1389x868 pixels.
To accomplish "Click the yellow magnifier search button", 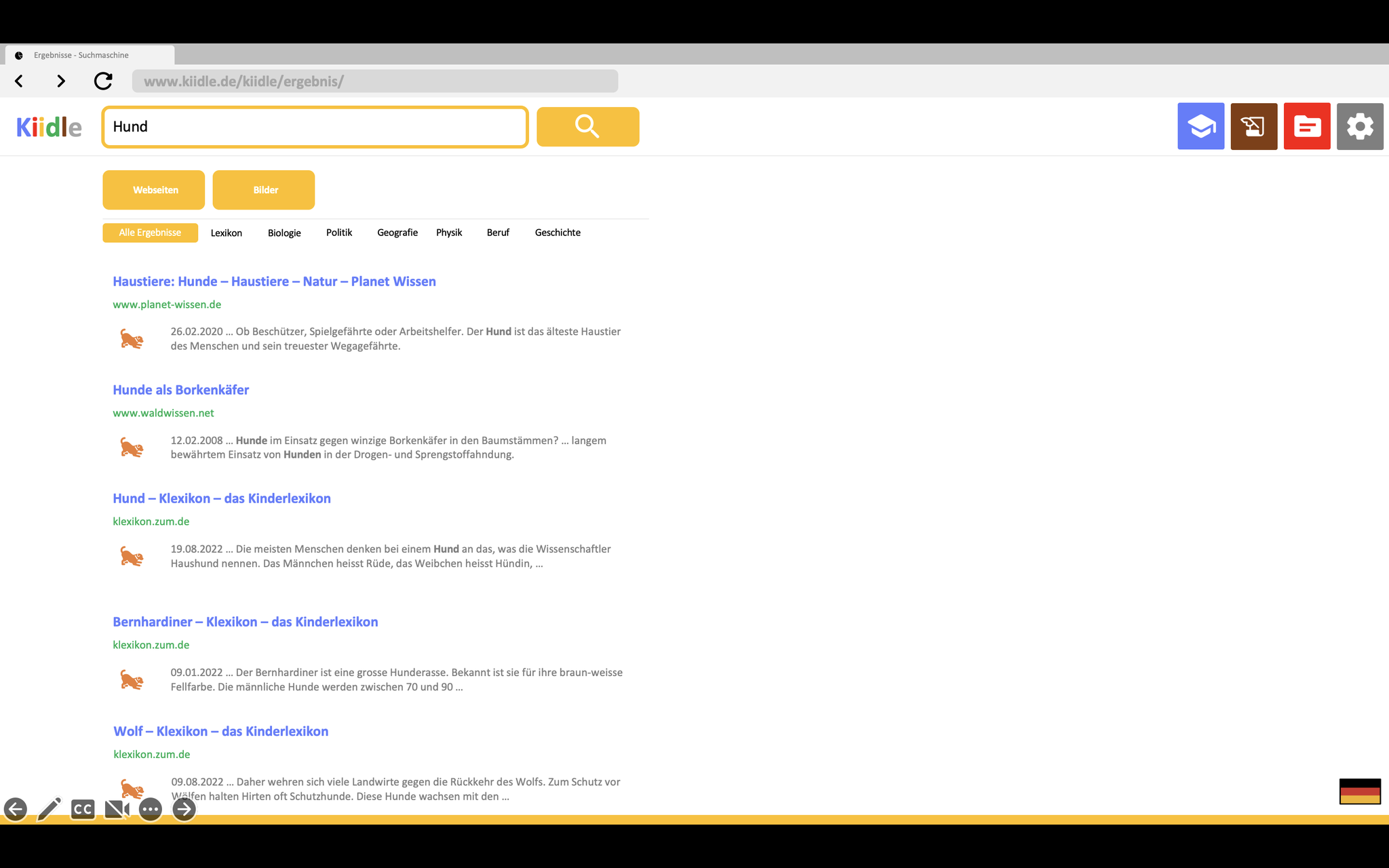I will click(587, 127).
